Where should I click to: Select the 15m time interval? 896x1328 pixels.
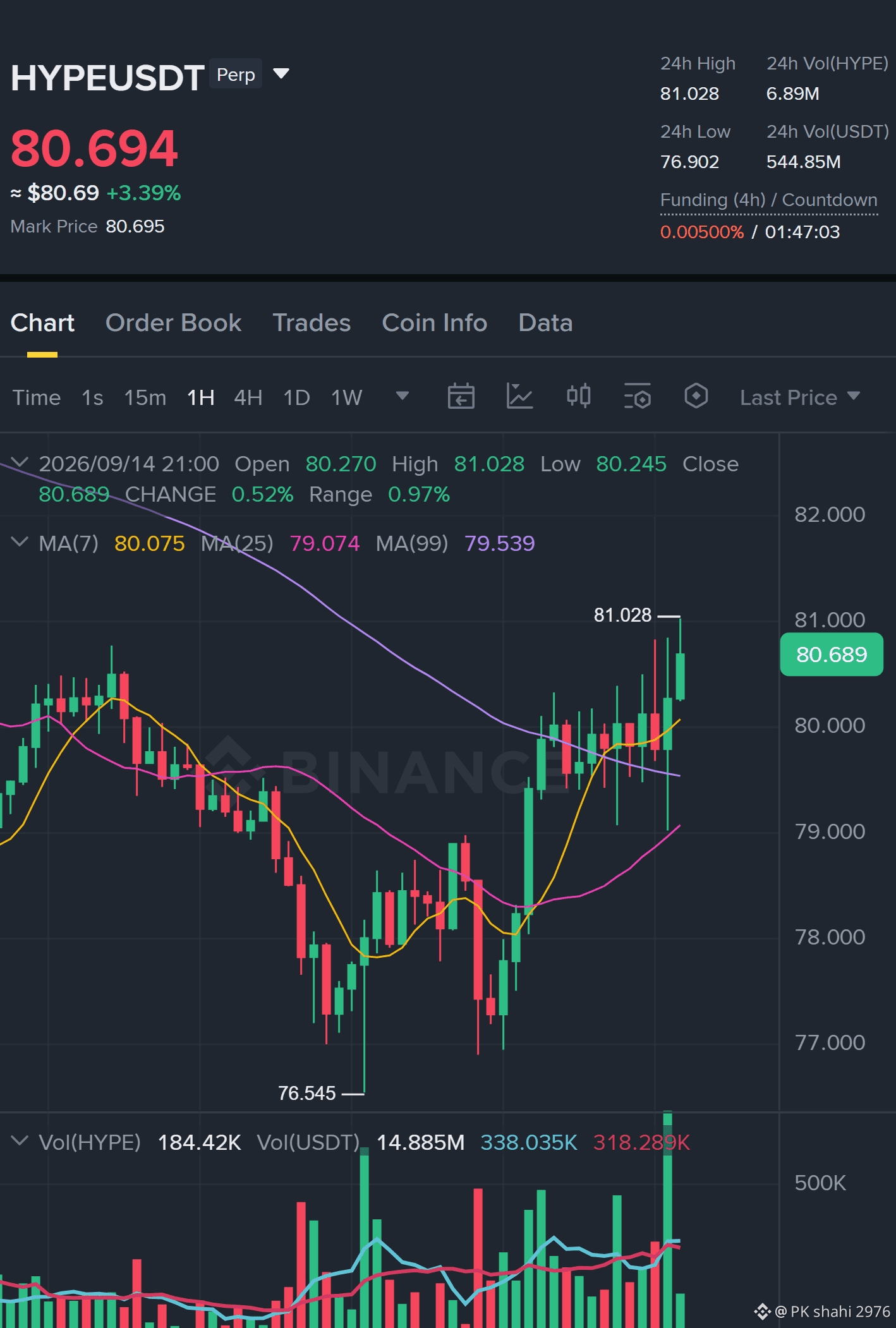(145, 397)
